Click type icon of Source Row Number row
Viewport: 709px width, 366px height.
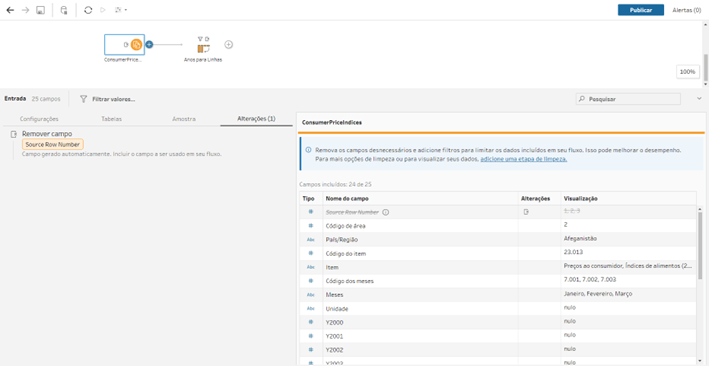pos(311,212)
